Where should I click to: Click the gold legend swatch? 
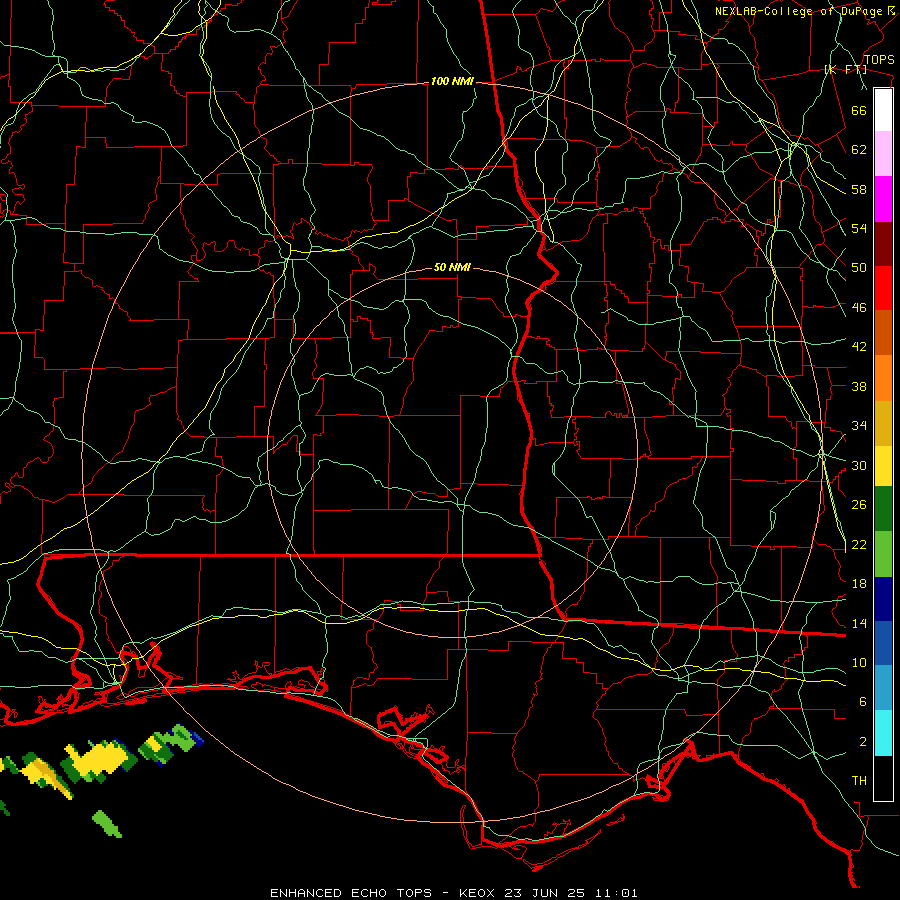[883, 424]
